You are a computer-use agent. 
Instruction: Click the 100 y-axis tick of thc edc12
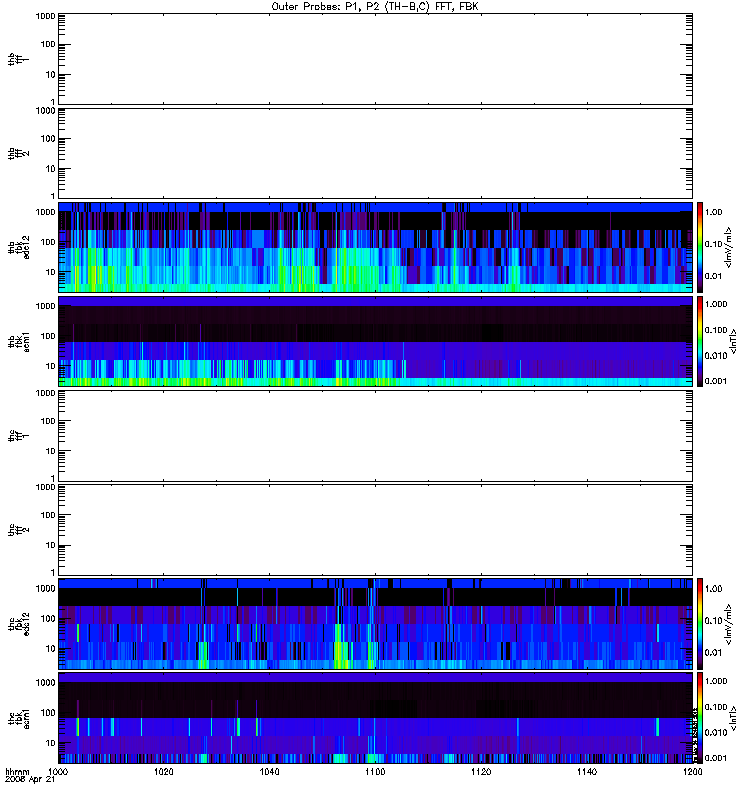pos(48,619)
